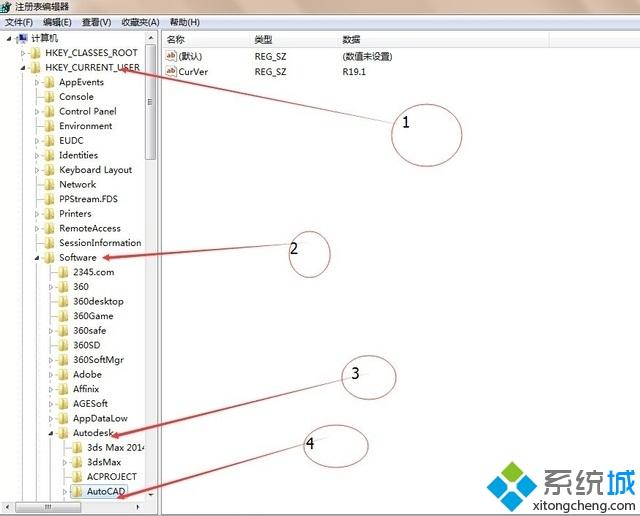Expand the 360 key
Viewport: 640px width, 516px height.
pos(51,287)
